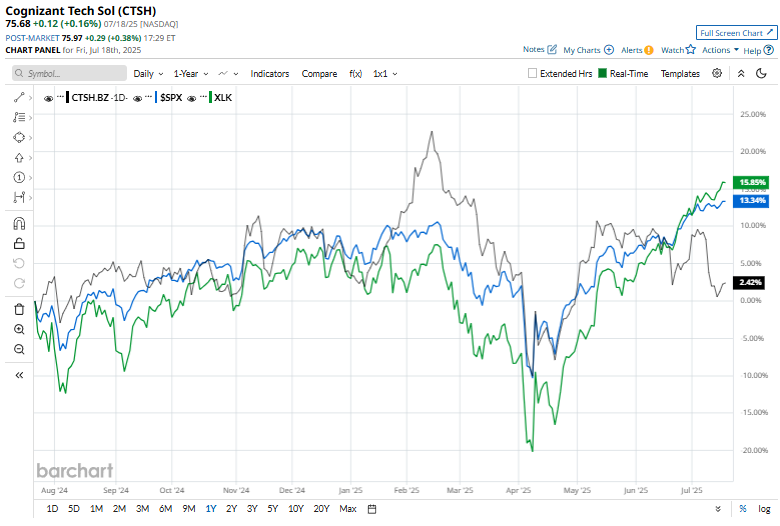Enable the Extended Hrs checkbox
The image size is (780, 526).
[532, 73]
